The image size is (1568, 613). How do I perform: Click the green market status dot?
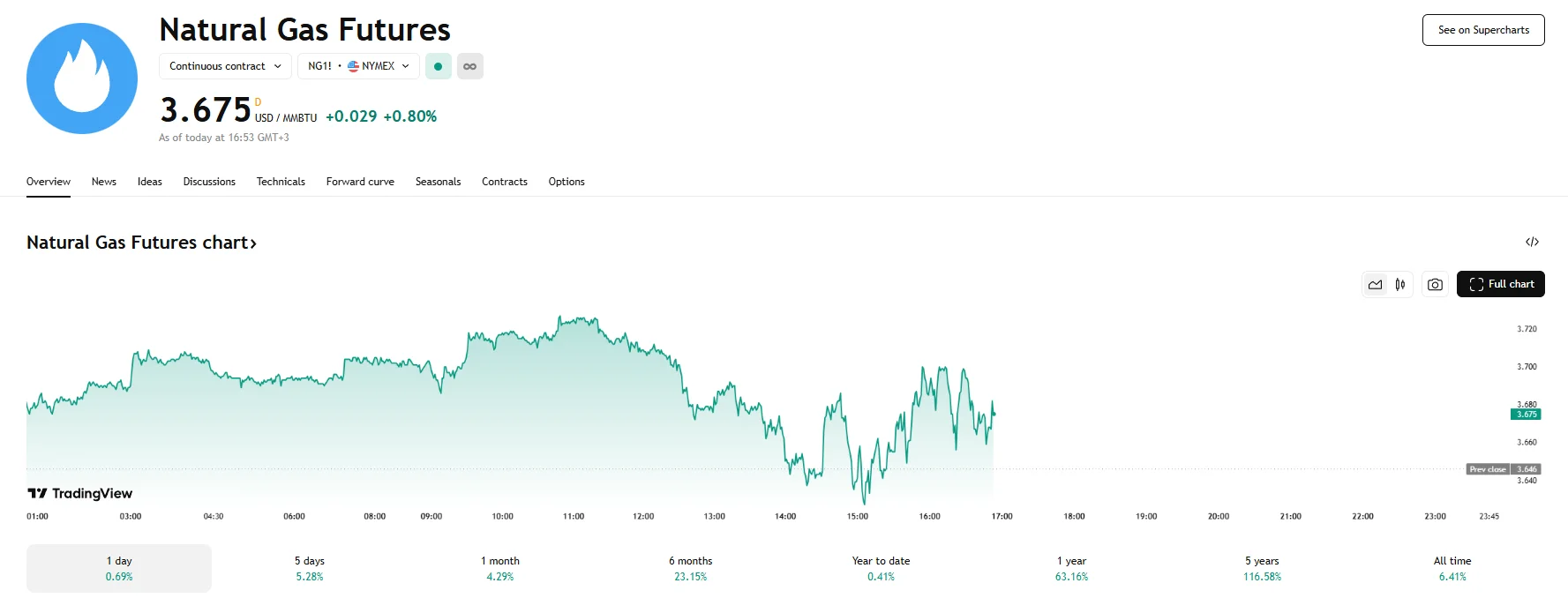(x=438, y=66)
